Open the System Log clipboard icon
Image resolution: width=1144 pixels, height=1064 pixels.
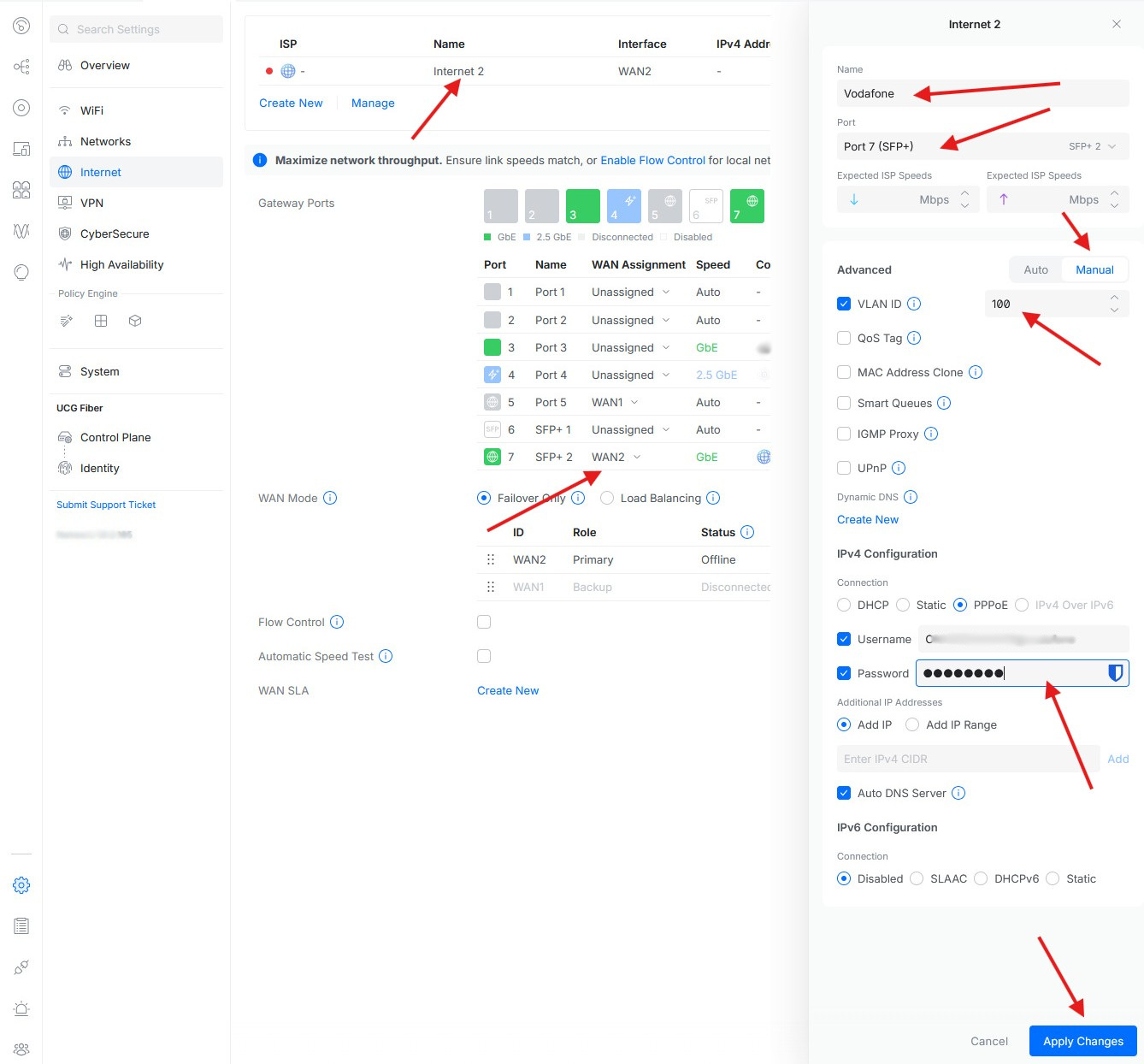coord(21,925)
